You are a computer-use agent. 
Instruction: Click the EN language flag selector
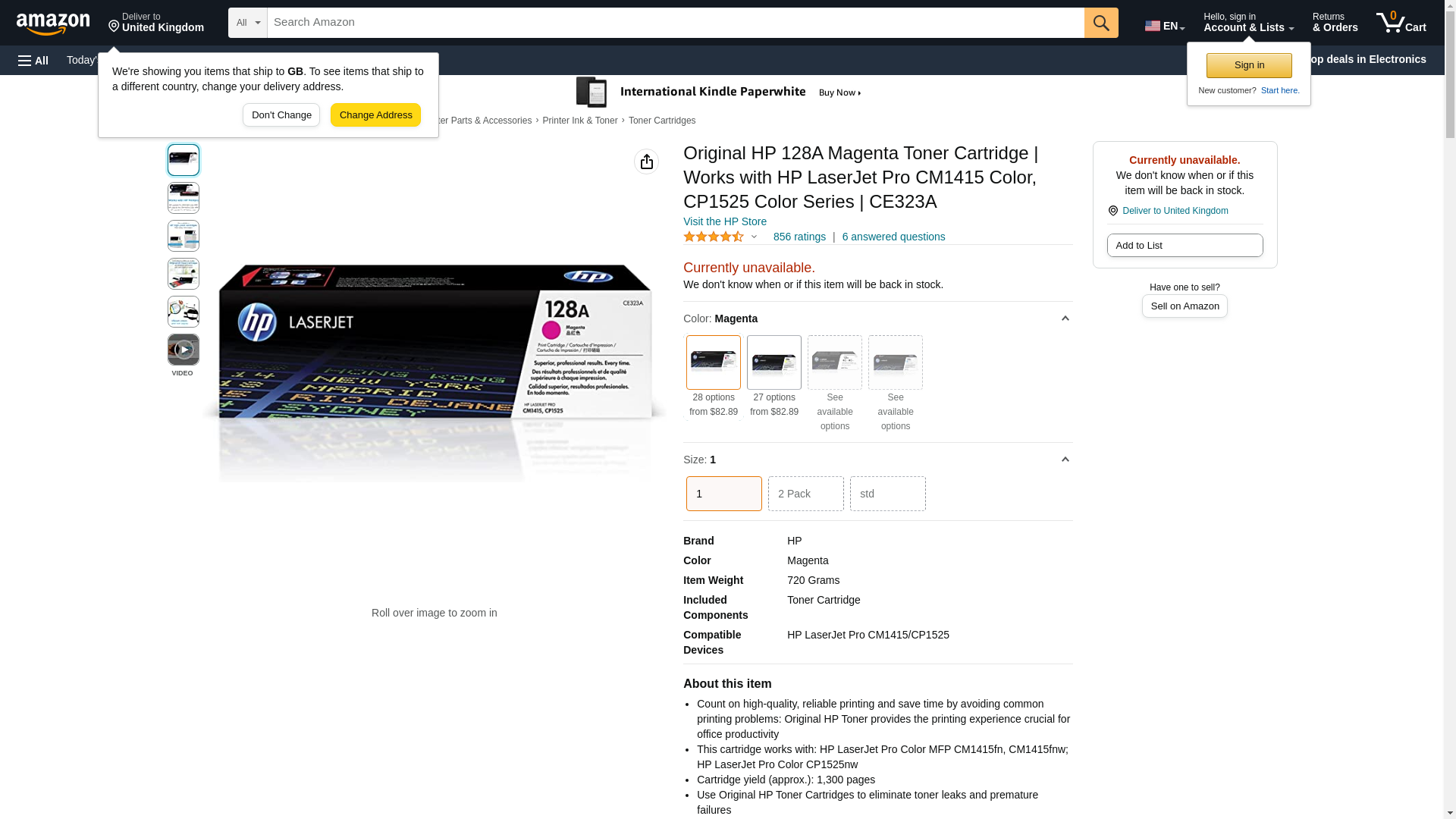[1164, 25]
